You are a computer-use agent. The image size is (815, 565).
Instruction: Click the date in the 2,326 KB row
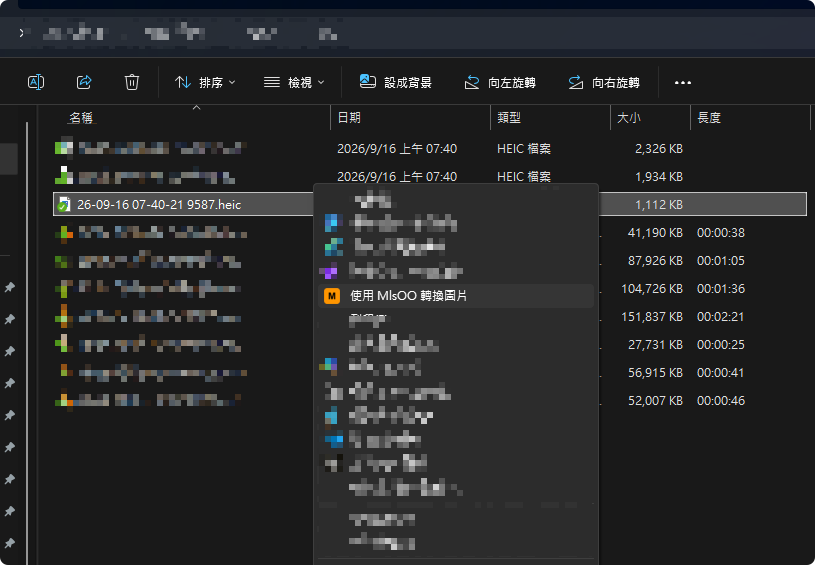point(397,149)
